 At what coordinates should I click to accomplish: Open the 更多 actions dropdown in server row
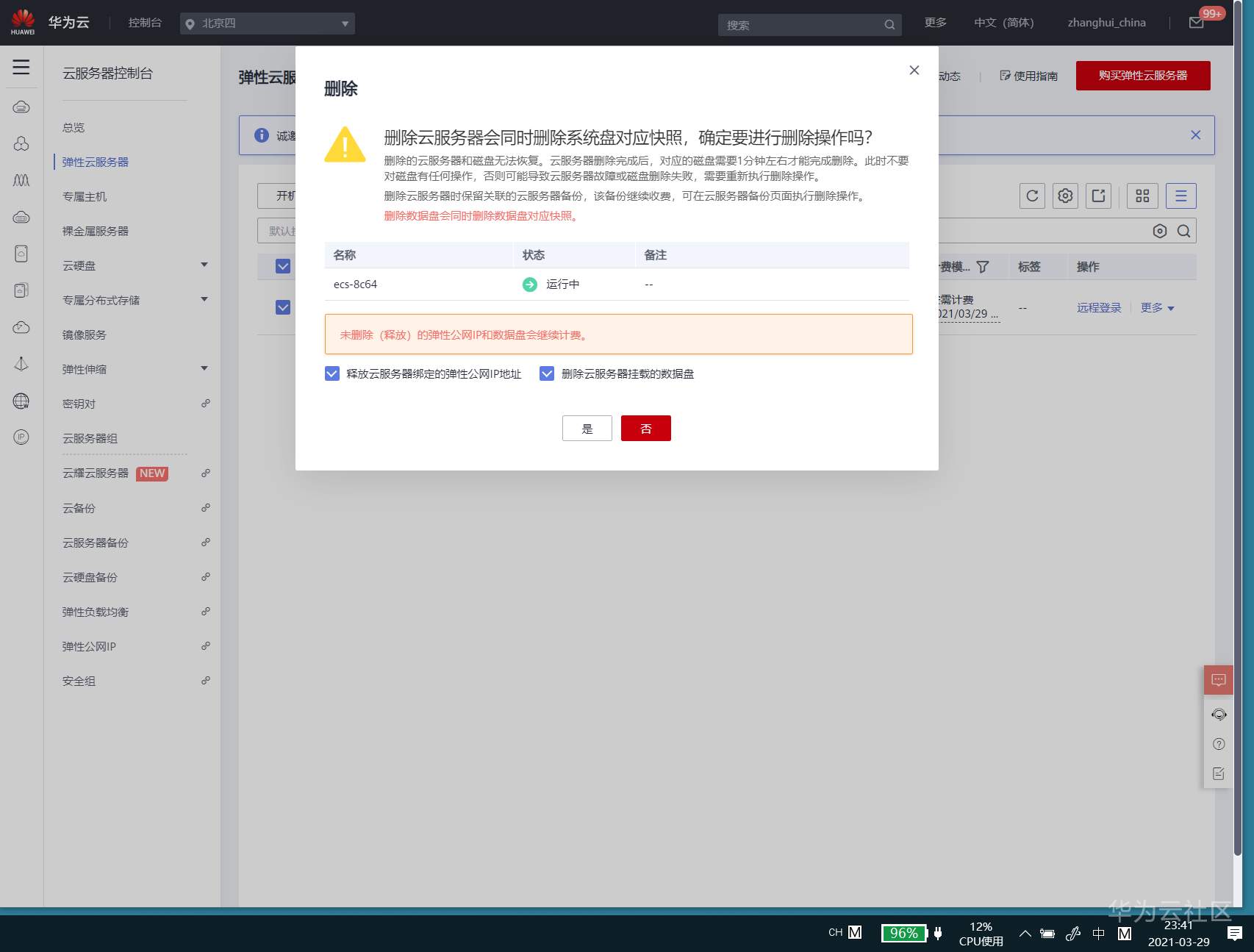[1158, 308]
